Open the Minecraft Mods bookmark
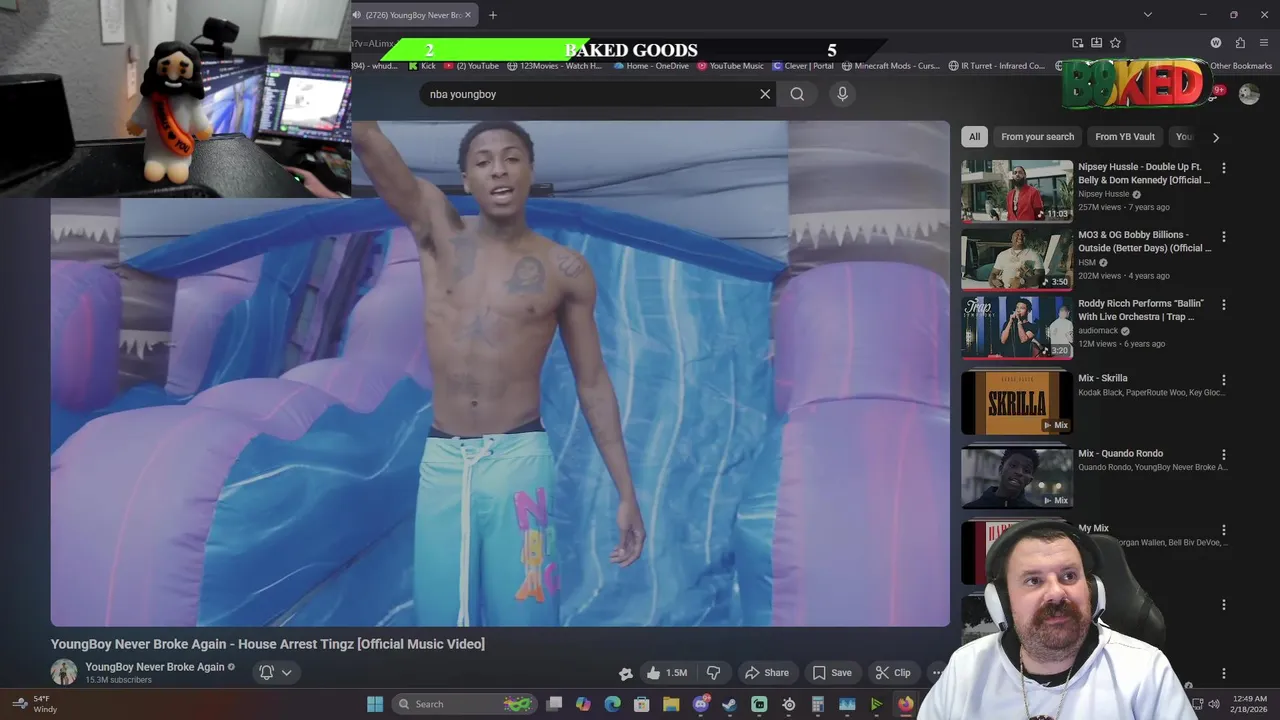Screen dimensions: 1280x720 tap(891, 66)
